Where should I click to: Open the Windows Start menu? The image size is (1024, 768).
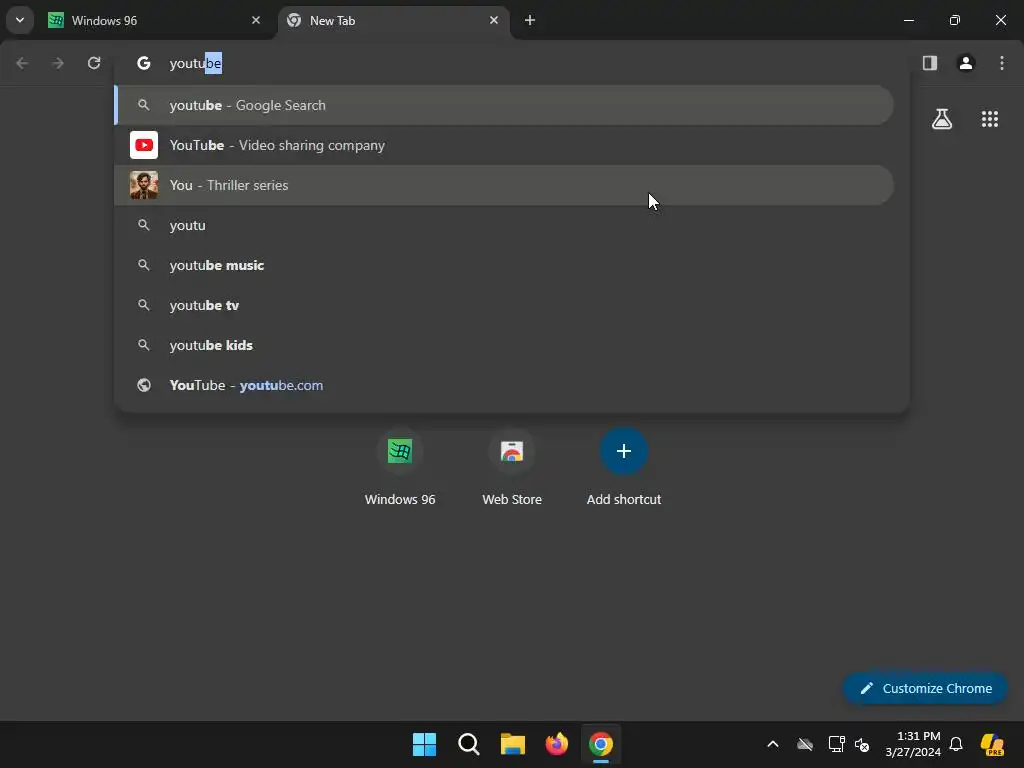pos(424,744)
